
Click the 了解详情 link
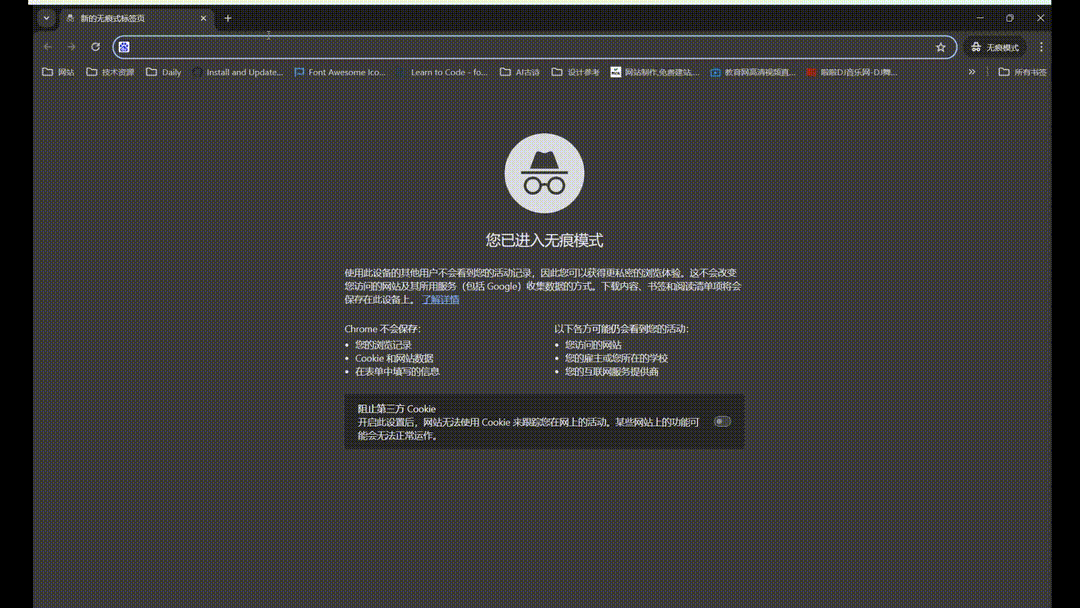(x=441, y=300)
